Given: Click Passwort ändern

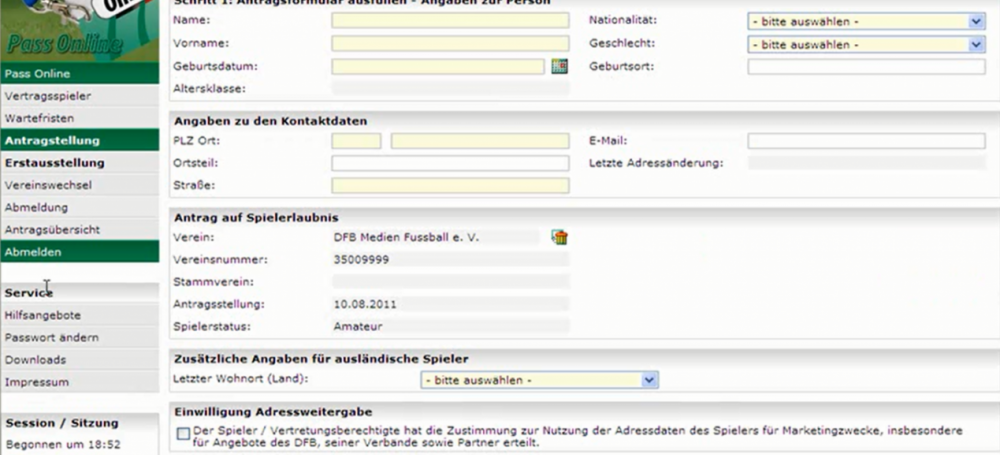Looking at the screenshot, I should click(x=80, y=338).
